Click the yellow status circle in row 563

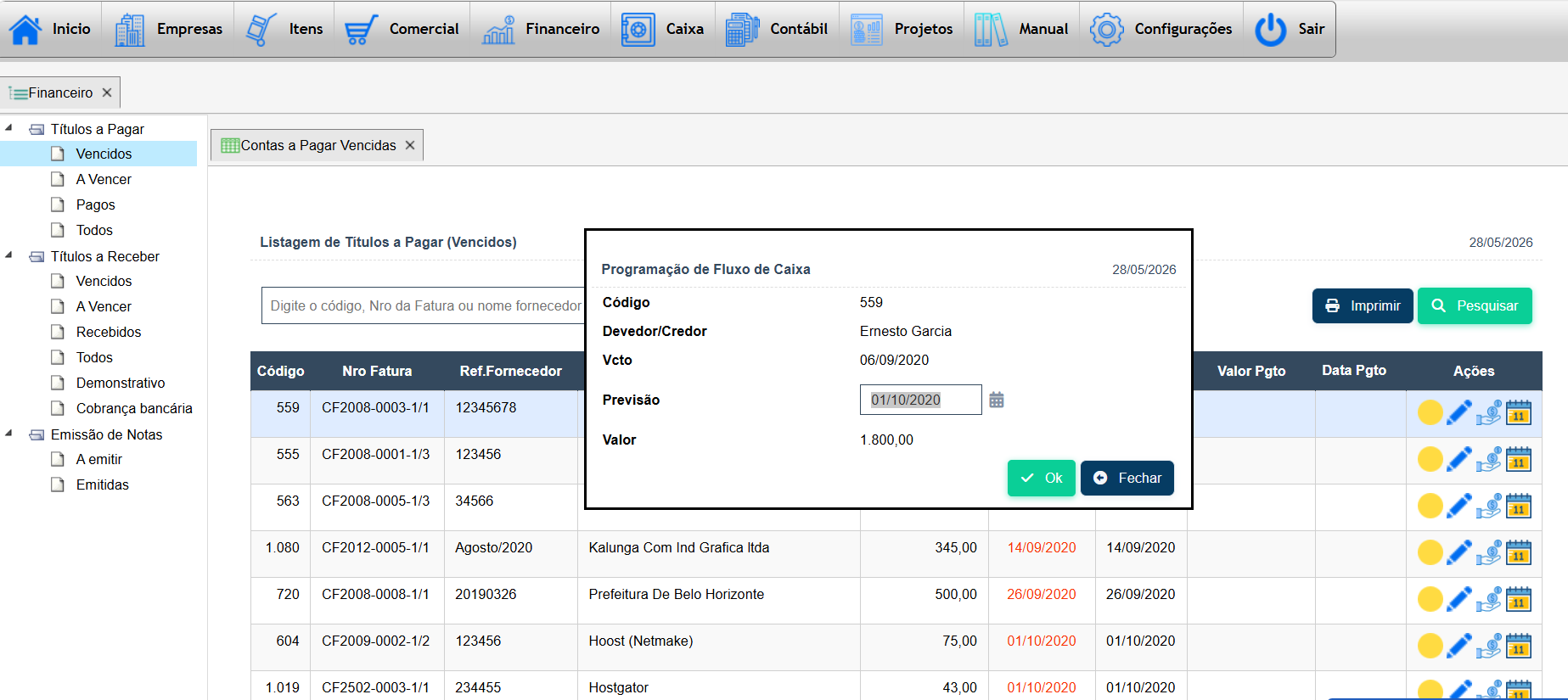tap(1430, 507)
